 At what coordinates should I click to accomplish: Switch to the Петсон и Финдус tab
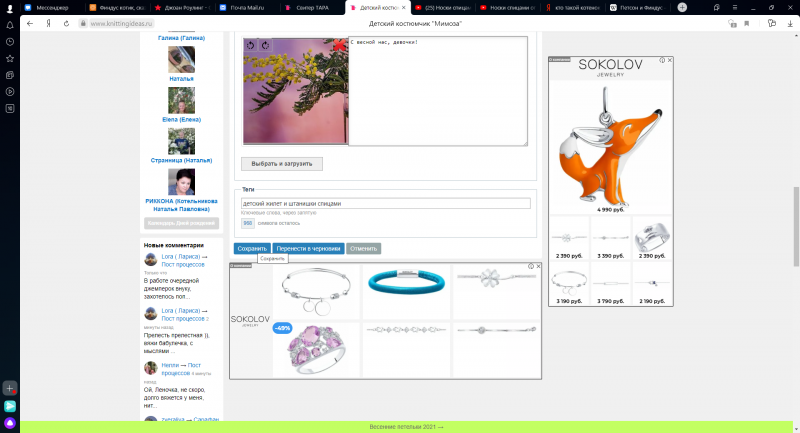coord(639,8)
